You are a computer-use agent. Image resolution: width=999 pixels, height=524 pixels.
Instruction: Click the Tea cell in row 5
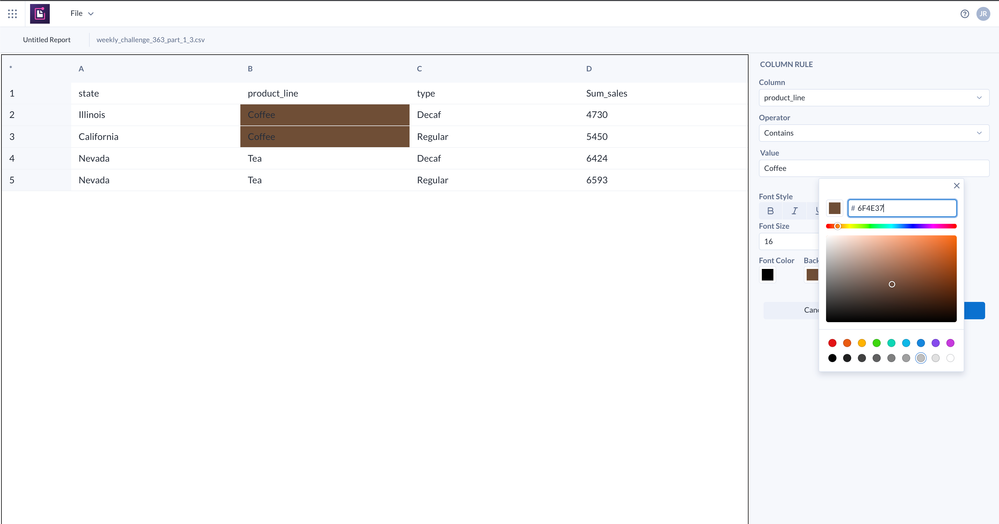[x=325, y=180]
